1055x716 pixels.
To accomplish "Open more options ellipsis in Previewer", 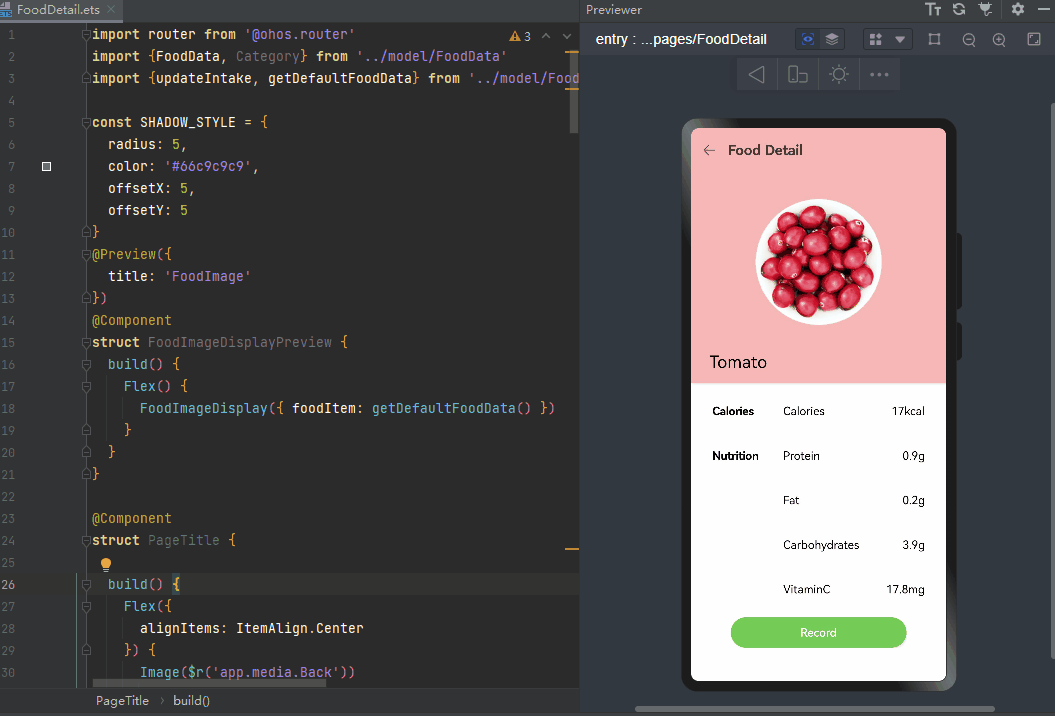I will point(879,75).
